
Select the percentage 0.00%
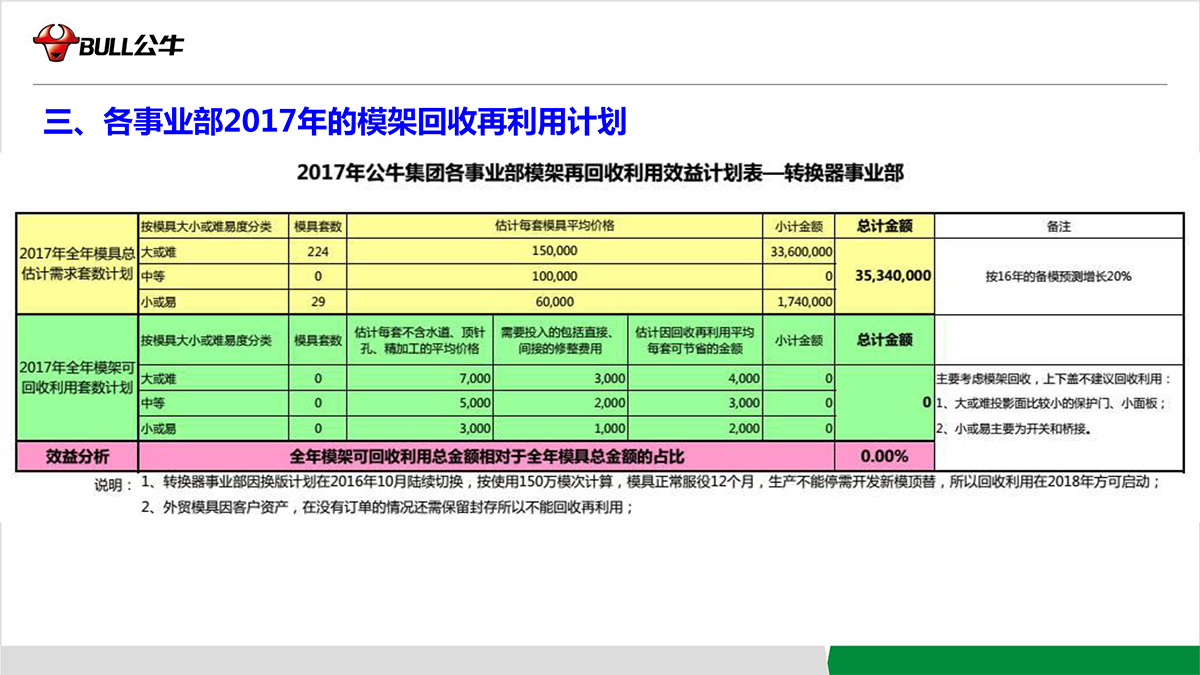click(884, 456)
